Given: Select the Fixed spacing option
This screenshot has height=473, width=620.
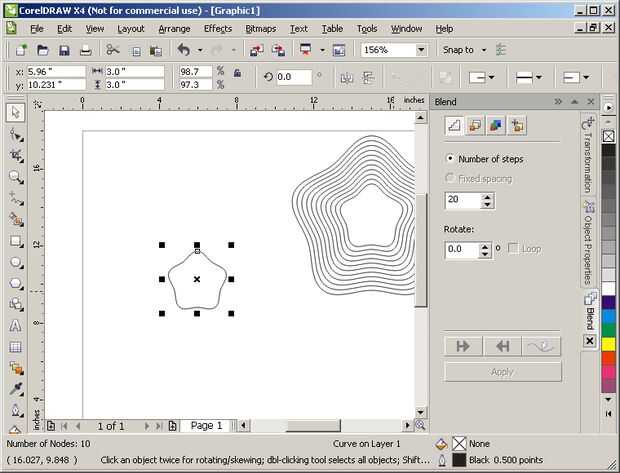Looking at the screenshot, I should (x=449, y=178).
